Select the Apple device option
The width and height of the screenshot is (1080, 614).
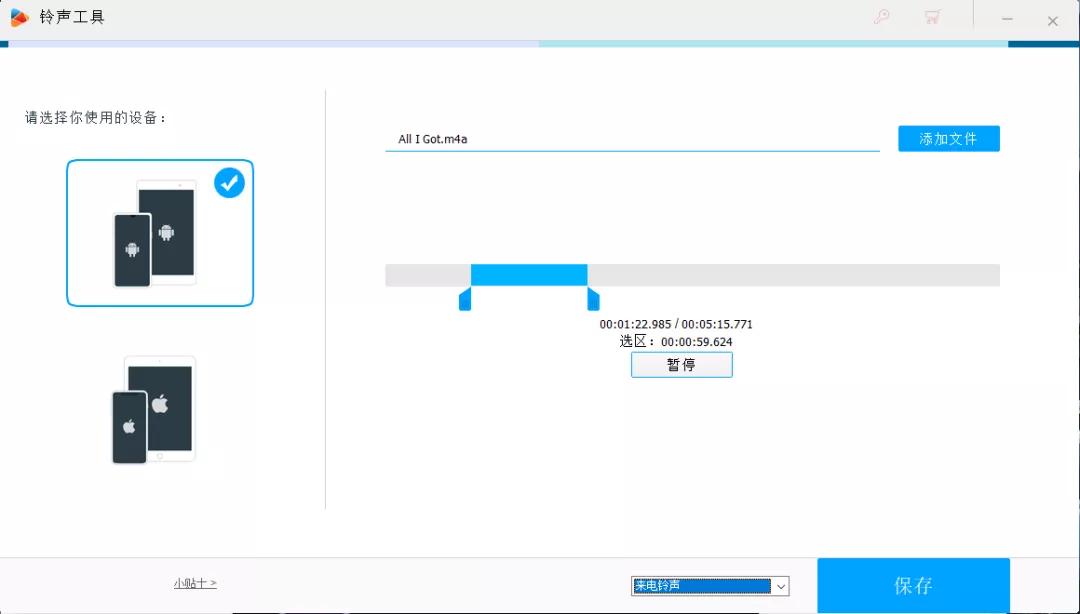154,409
